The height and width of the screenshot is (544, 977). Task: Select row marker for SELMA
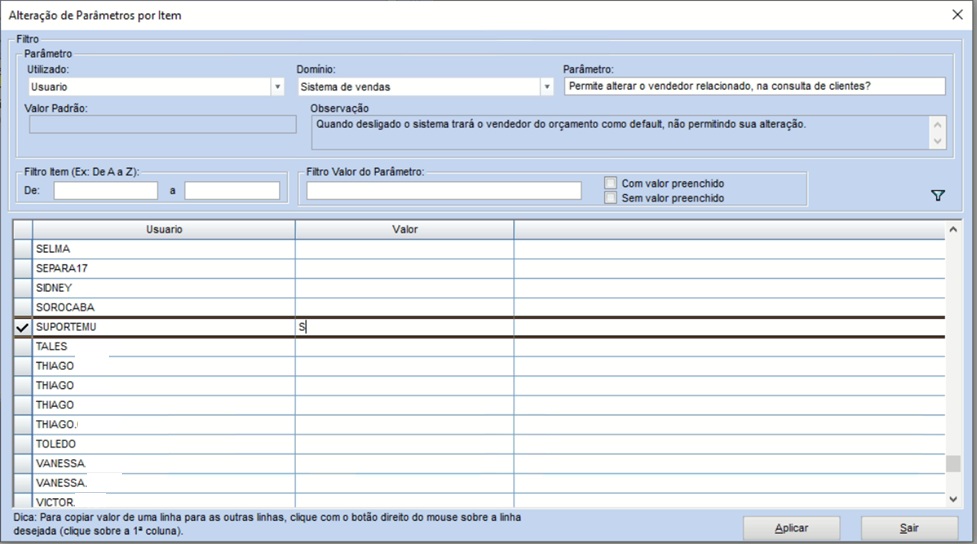pos(22,248)
